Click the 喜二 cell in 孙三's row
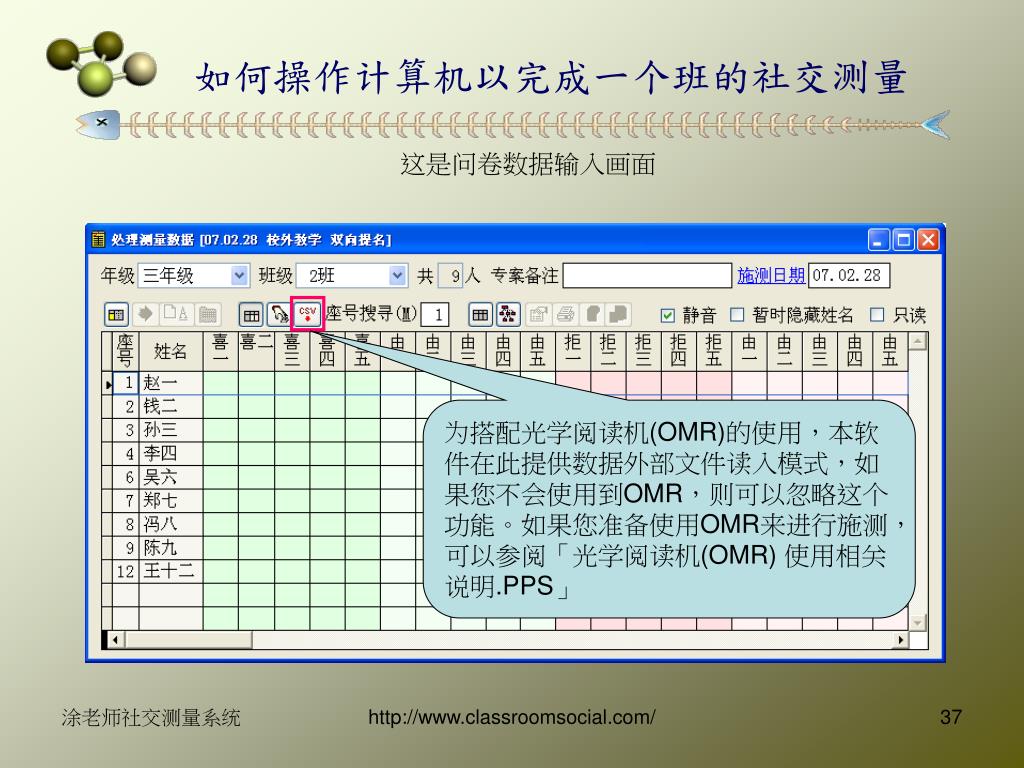Image resolution: width=1024 pixels, height=768 pixels. [256, 430]
